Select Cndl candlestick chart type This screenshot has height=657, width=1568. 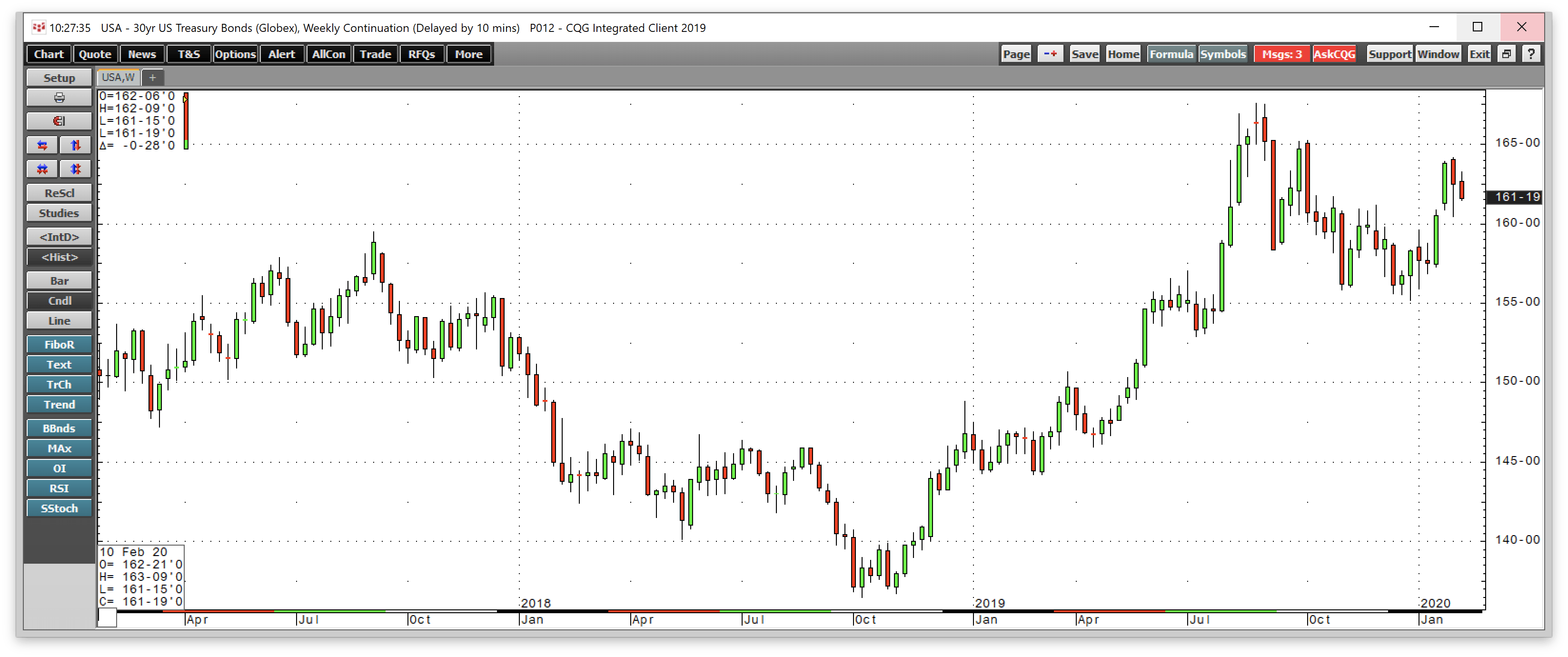pyautogui.click(x=59, y=300)
